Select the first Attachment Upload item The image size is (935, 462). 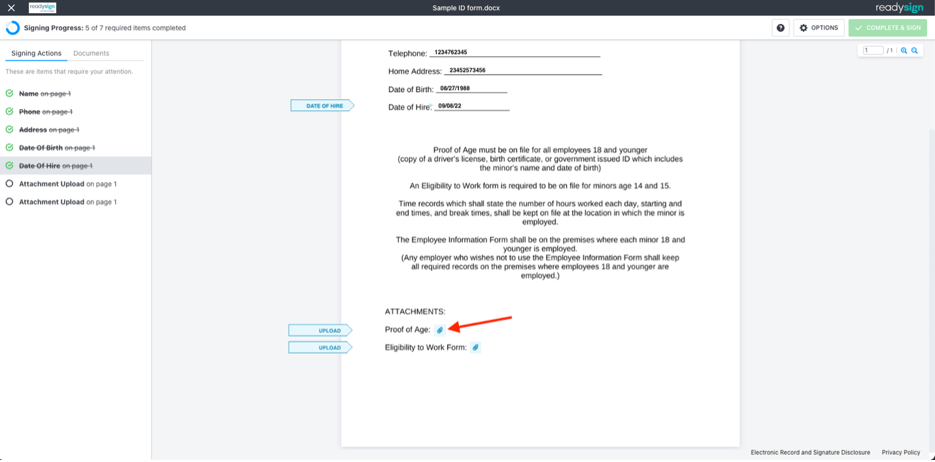pos(76,184)
